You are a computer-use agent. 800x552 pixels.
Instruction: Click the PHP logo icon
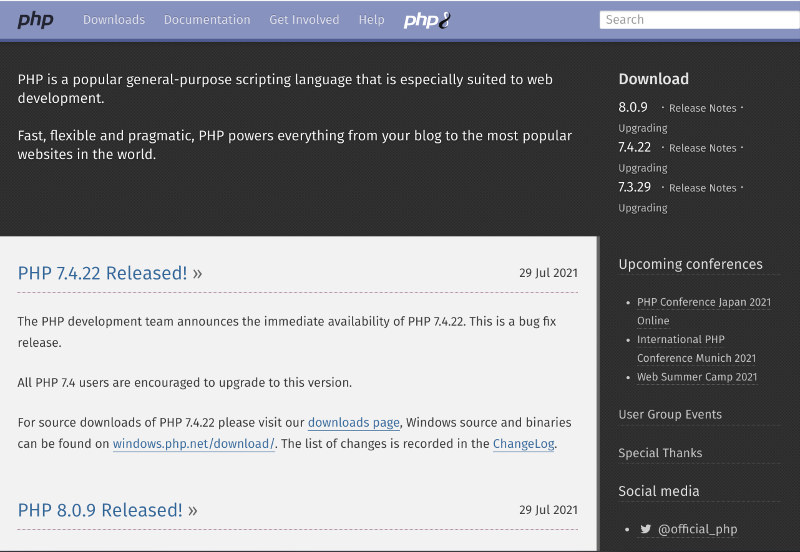pos(36,20)
